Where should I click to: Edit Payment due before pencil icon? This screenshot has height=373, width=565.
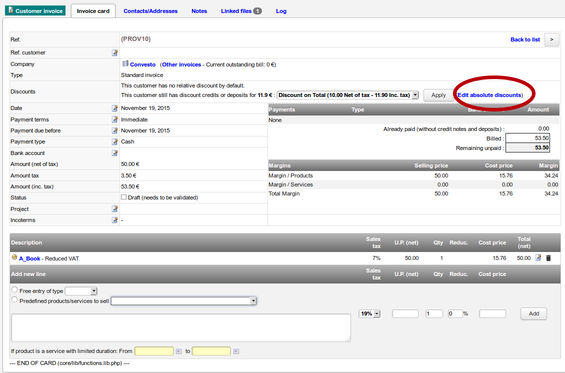[x=115, y=130]
